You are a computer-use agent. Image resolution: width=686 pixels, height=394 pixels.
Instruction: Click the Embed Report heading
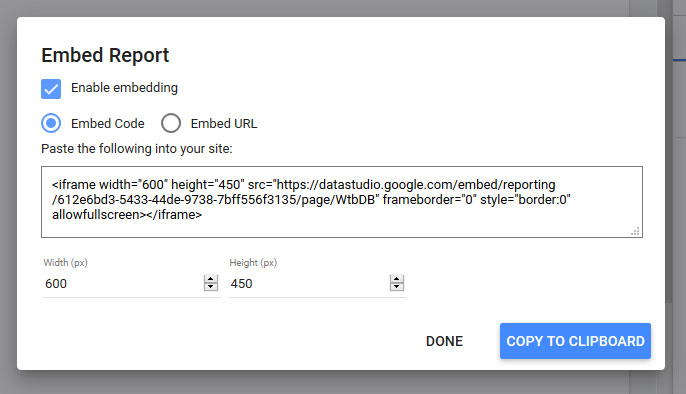coord(105,56)
